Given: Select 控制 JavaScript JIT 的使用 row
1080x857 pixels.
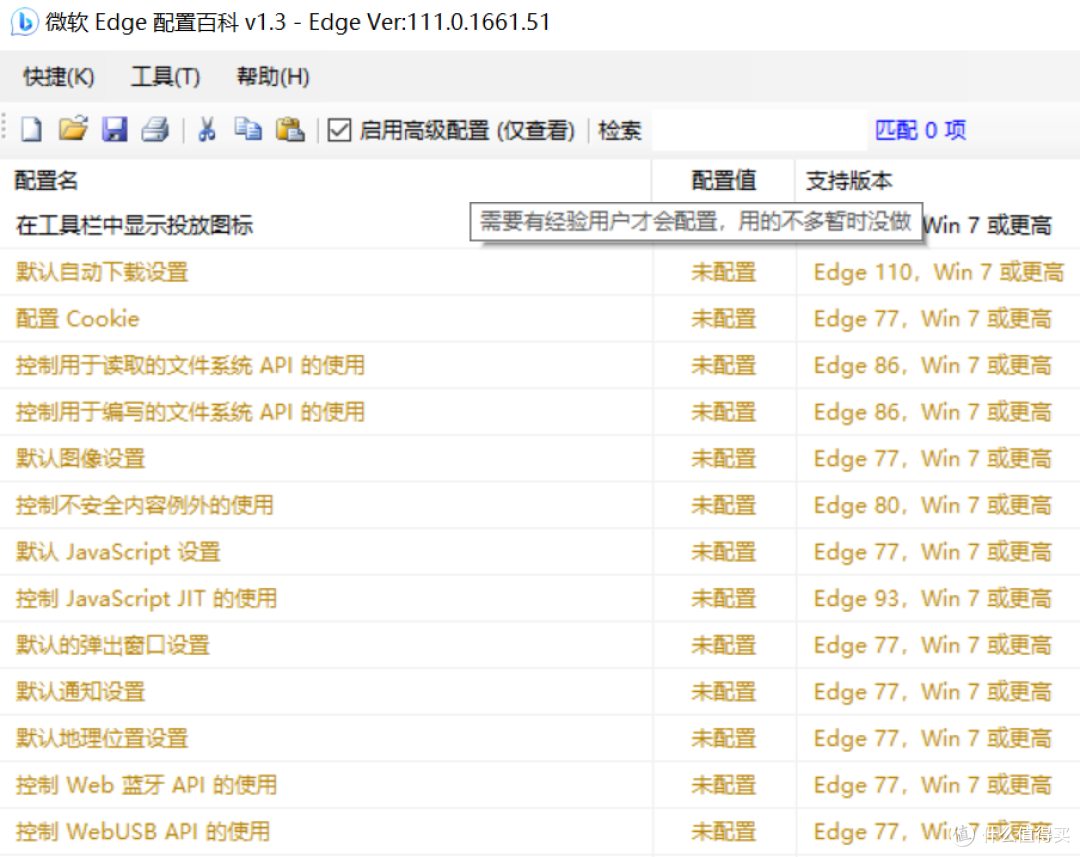Looking at the screenshot, I should 540,599.
